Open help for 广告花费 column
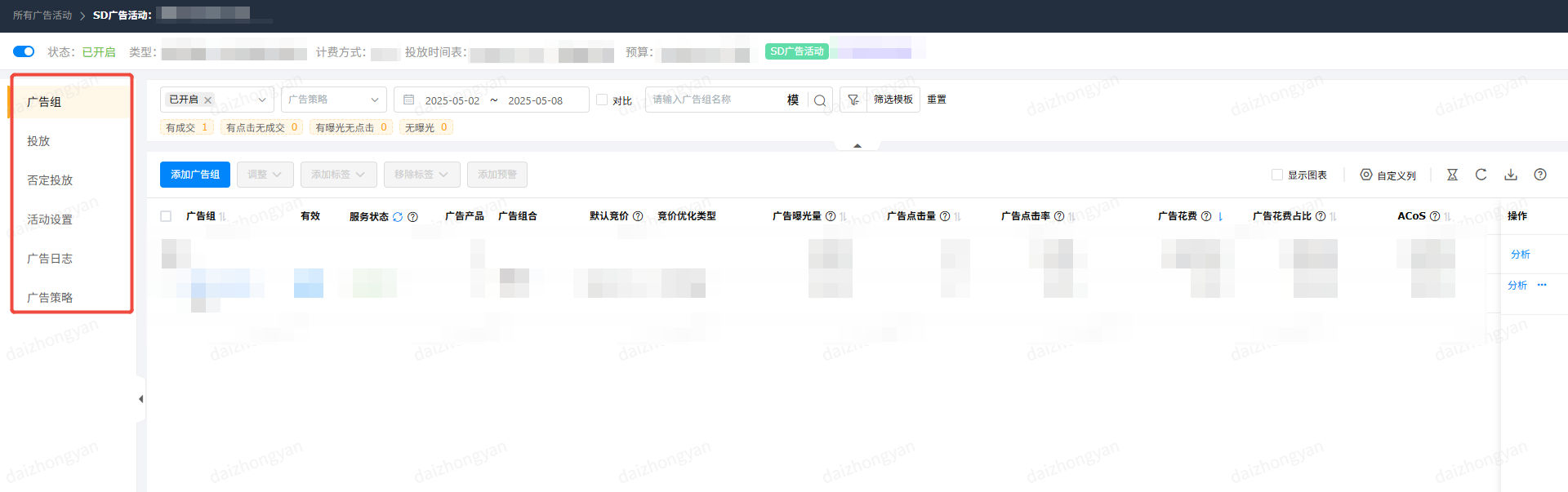This screenshot has width=1568, height=492. [x=1206, y=216]
